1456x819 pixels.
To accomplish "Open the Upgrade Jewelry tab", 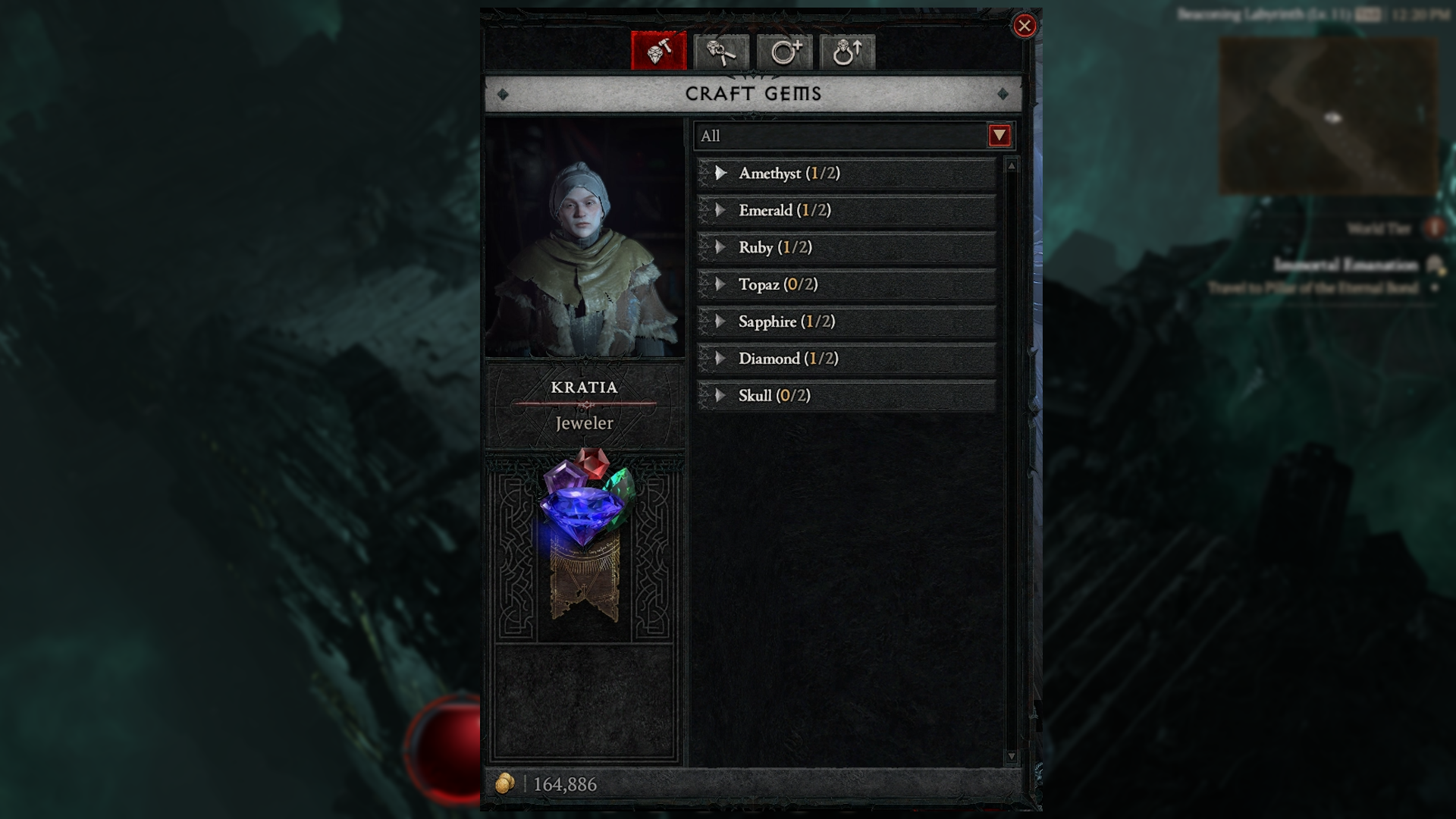I will [x=848, y=52].
